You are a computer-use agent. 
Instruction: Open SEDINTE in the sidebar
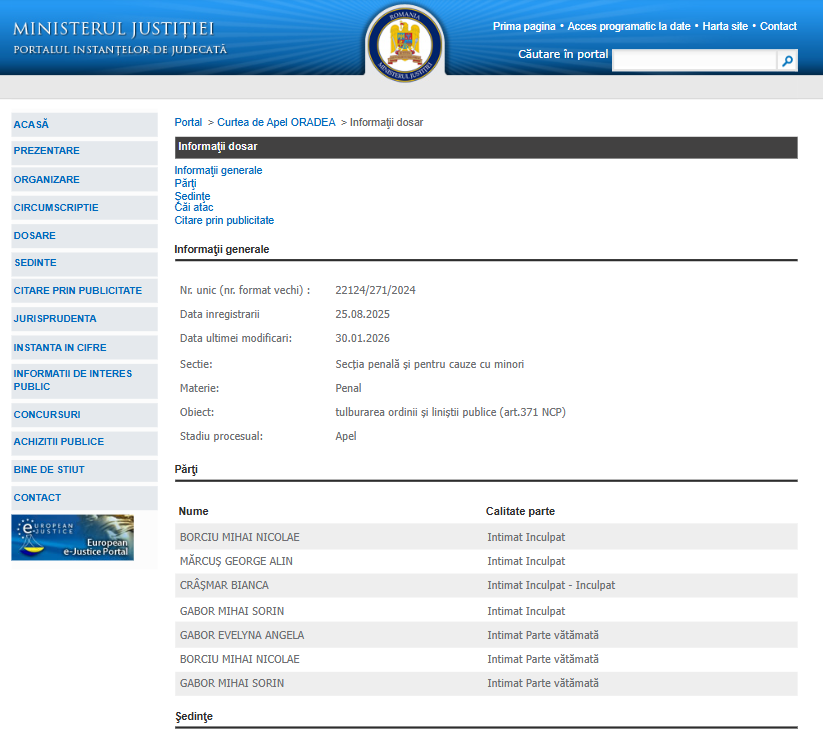click(35, 263)
